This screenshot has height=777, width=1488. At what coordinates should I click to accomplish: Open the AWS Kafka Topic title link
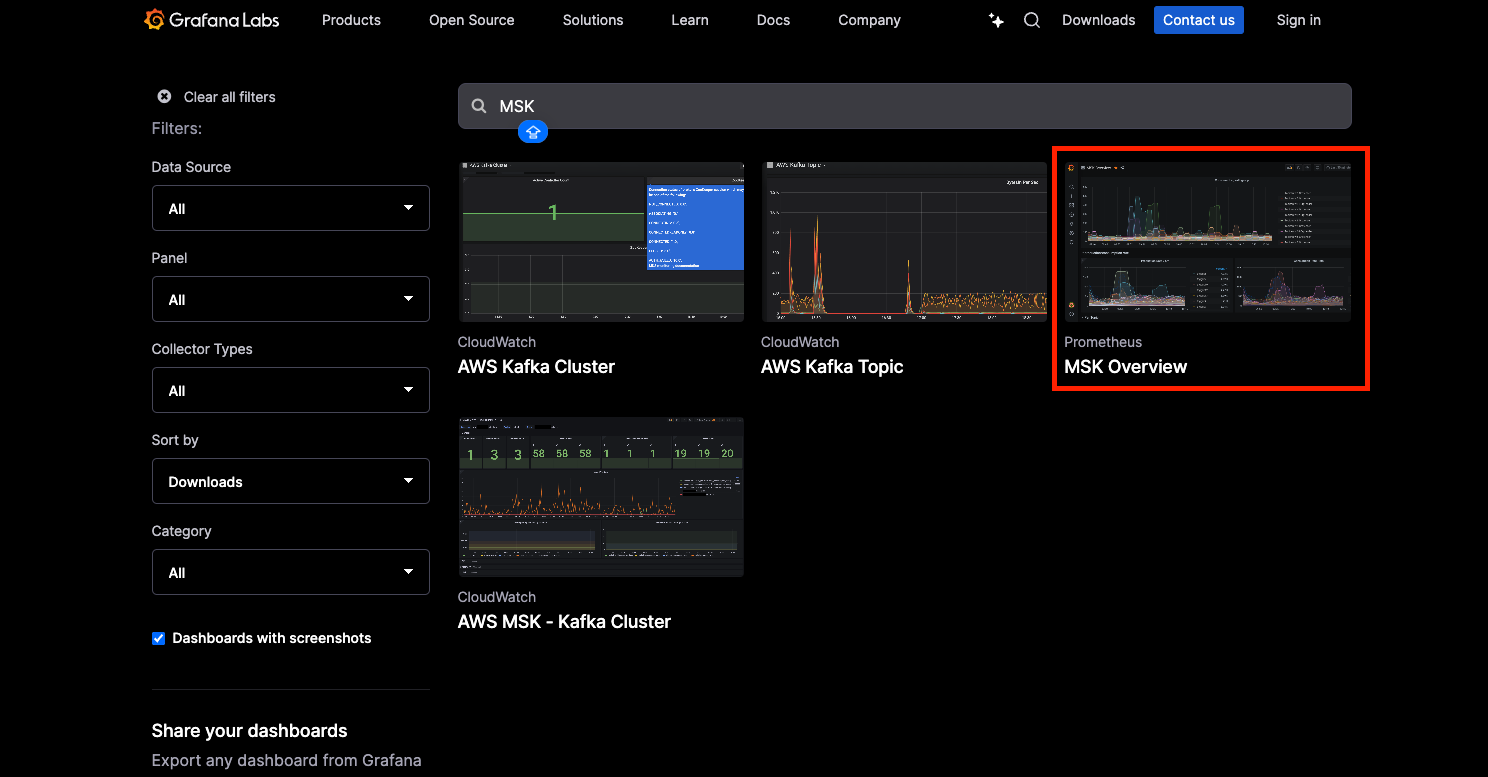(832, 367)
